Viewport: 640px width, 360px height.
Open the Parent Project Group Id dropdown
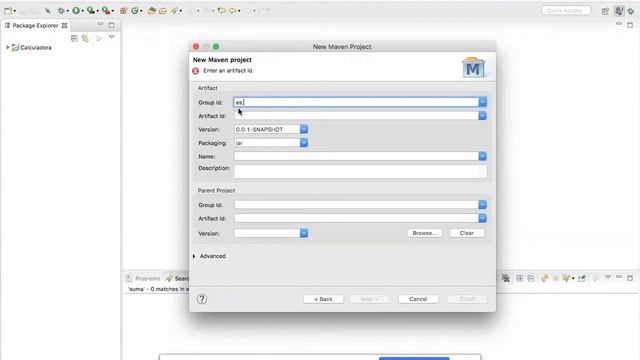point(482,205)
